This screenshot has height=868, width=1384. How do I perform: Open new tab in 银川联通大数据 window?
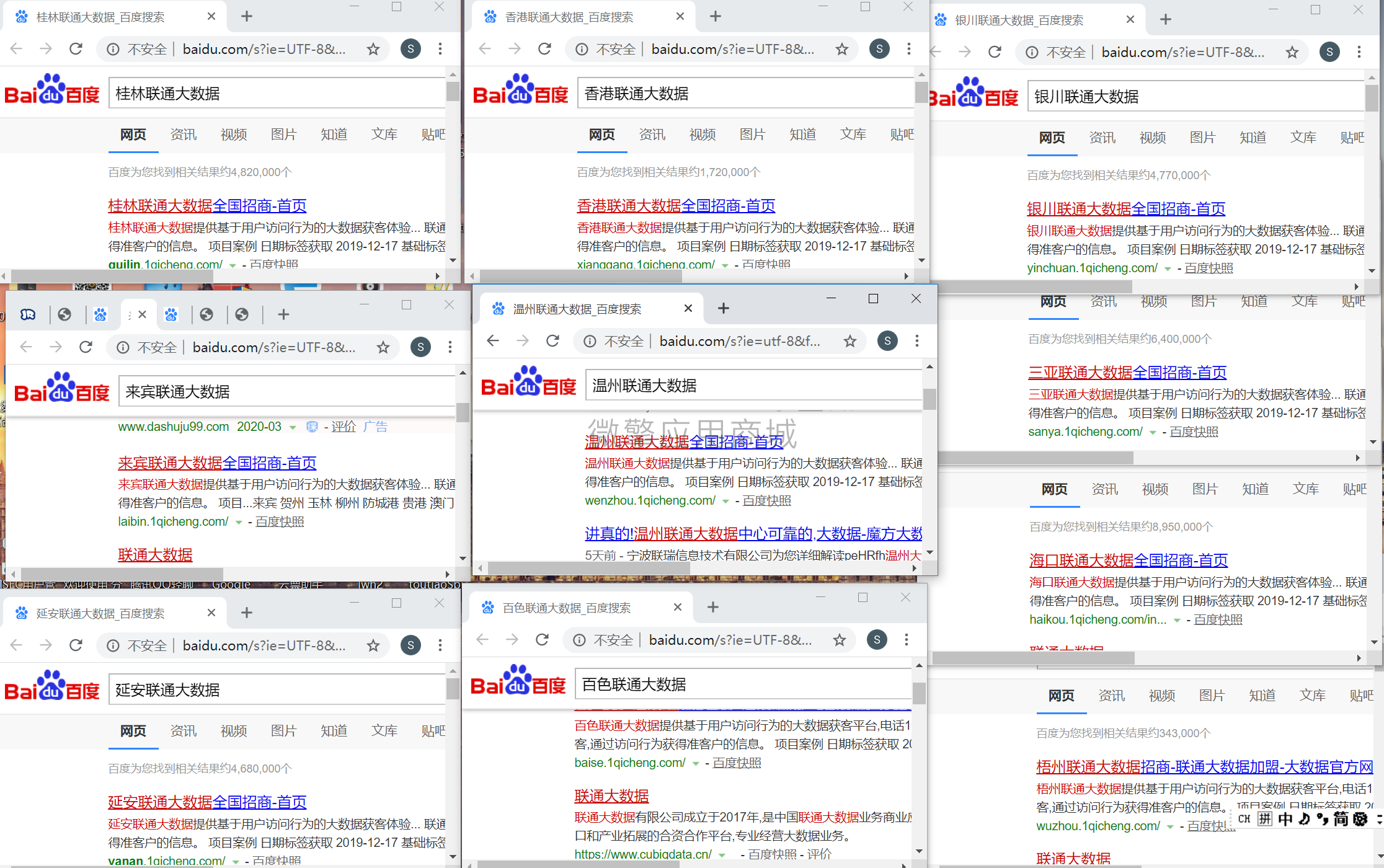[1166, 19]
